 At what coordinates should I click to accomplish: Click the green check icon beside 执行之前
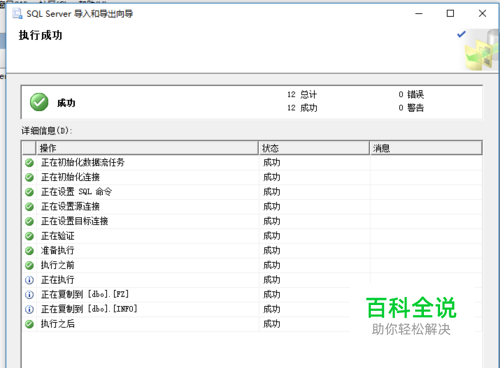pyautogui.click(x=29, y=265)
